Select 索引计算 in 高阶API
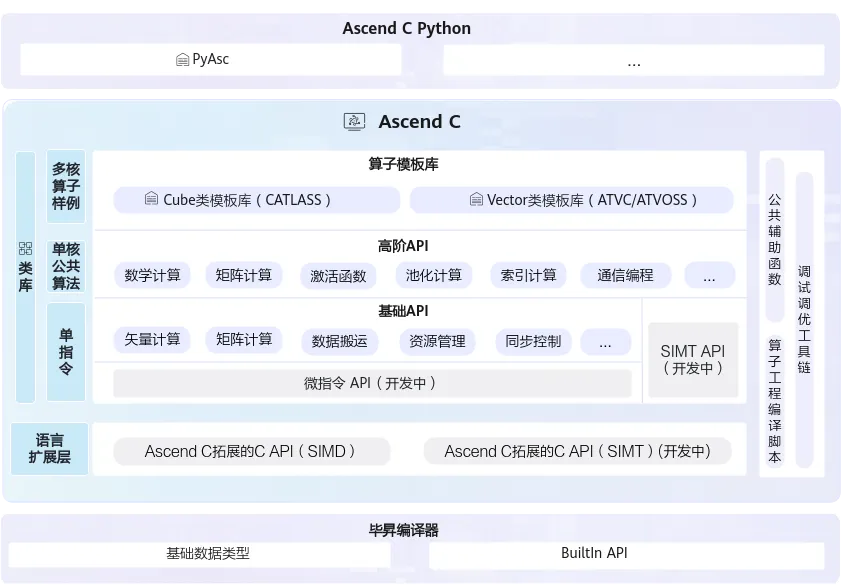 (529, 275)
